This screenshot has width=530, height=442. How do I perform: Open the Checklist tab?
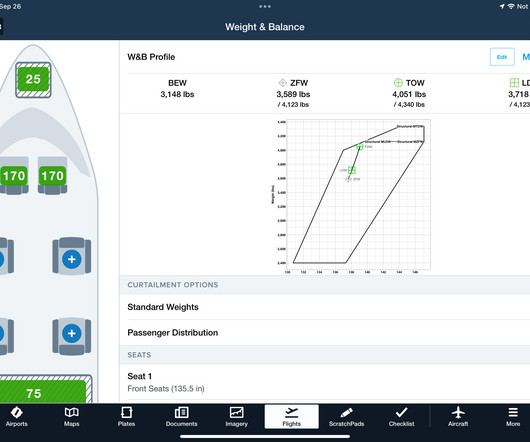point(401,417)
